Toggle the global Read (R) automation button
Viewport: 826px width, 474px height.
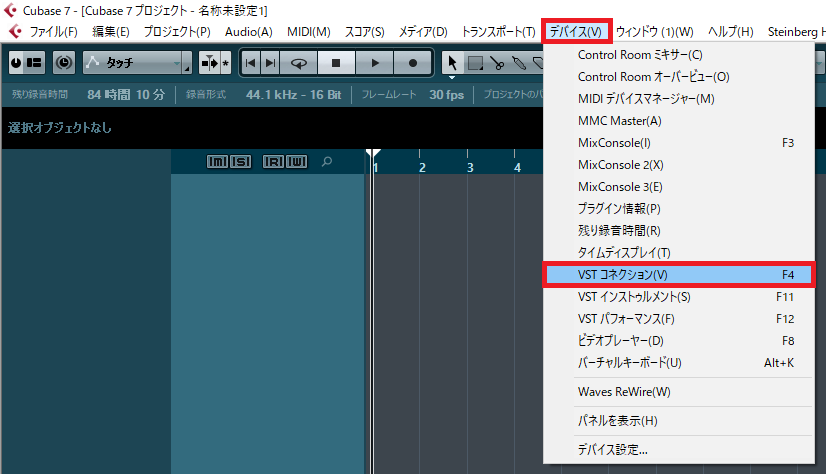coord(273,162)
